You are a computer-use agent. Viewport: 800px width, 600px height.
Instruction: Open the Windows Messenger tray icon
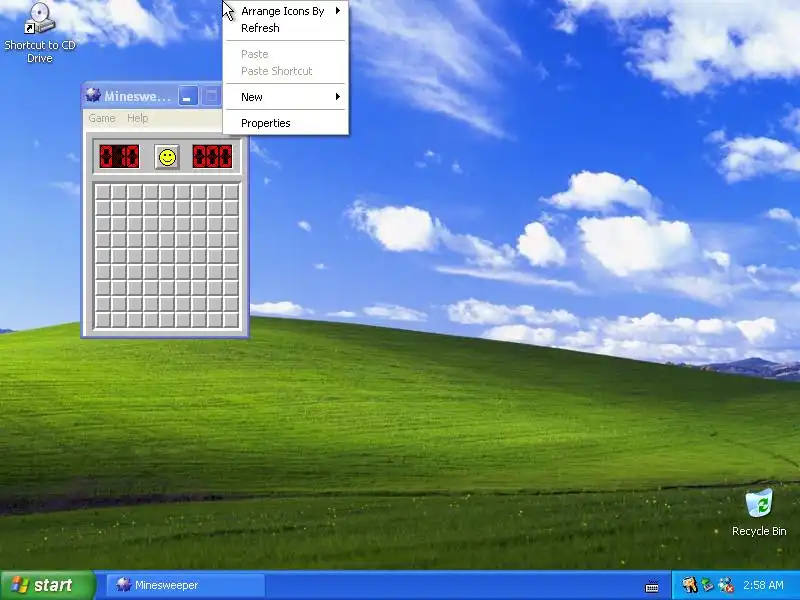click(726, 585)
